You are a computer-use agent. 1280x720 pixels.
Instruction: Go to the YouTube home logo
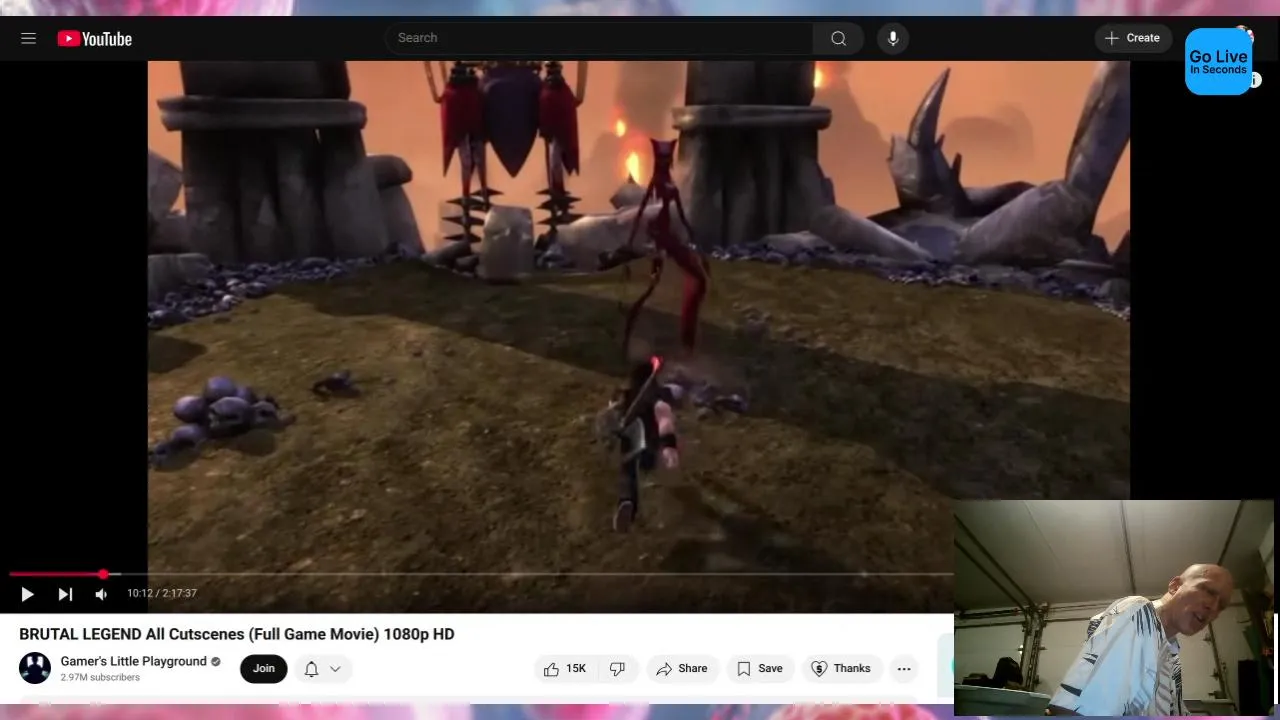coord(95,39)
